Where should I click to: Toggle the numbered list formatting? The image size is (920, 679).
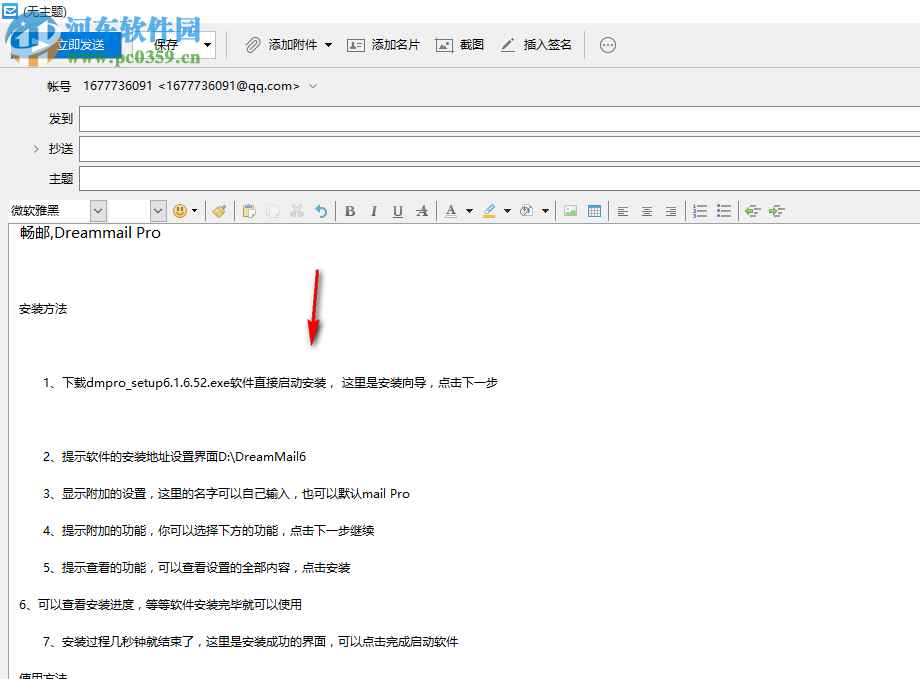click(699, 211)
